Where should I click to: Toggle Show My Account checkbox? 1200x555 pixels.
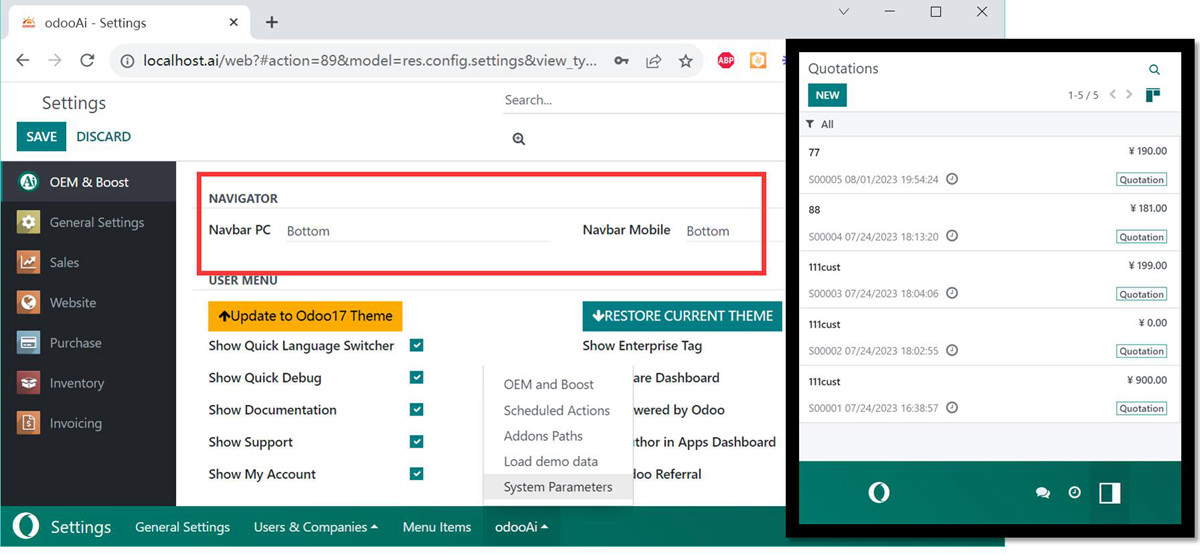coord(417,473)
